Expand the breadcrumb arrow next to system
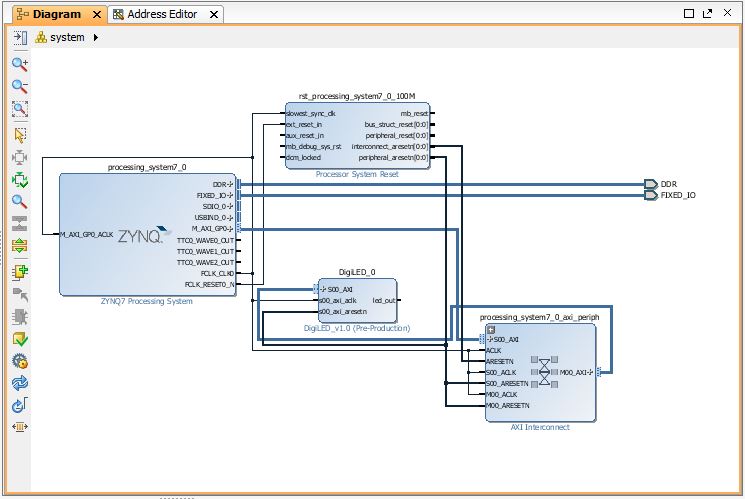This screenshot has width=745, height=499. [x=96, y=37]
